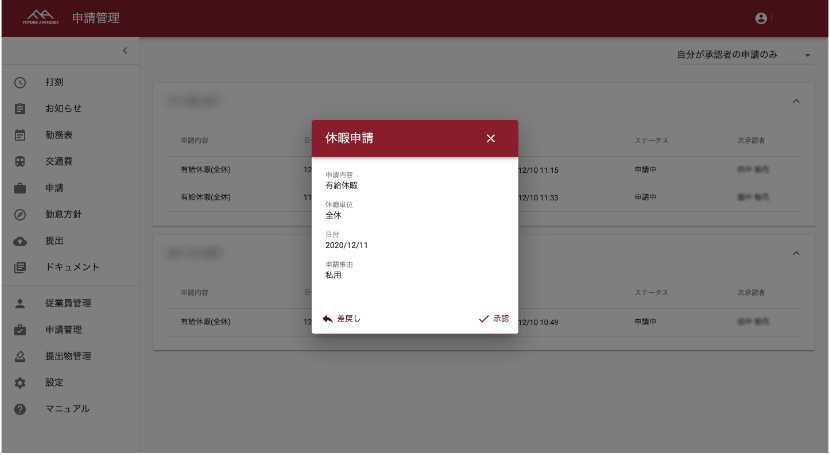Image resolution: width=830 pixels, height=455 pixels.
Task: Go to 従業員管理 in the sidebar
Action: [70, 304]
